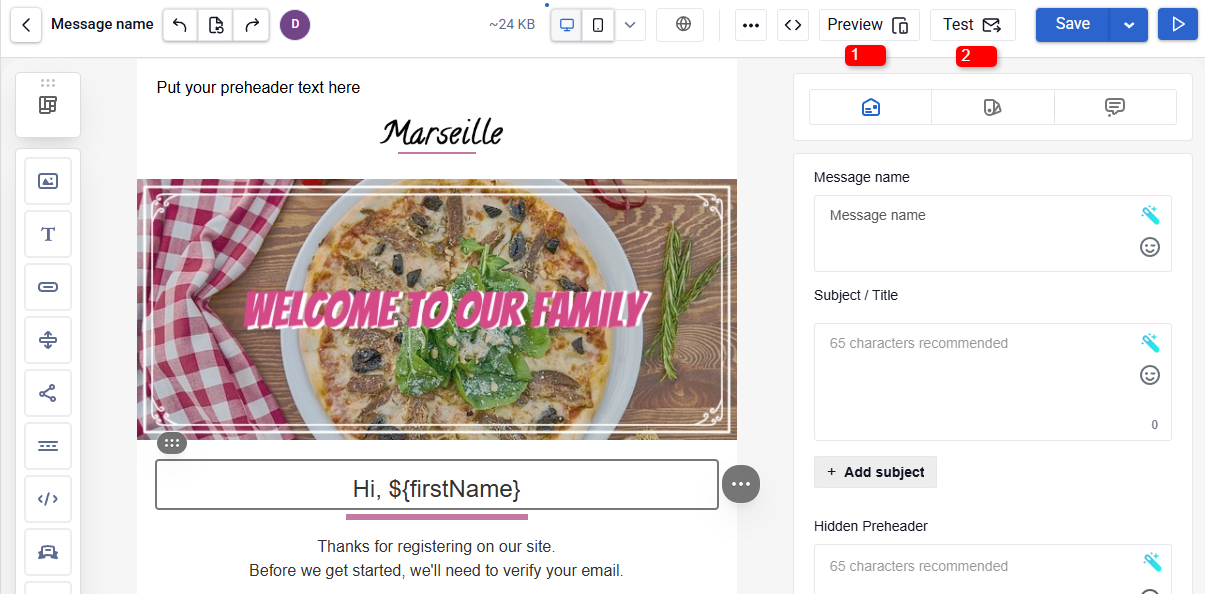1205x594 pixels.
Task: Select the Button block
Action: point(48,287)
